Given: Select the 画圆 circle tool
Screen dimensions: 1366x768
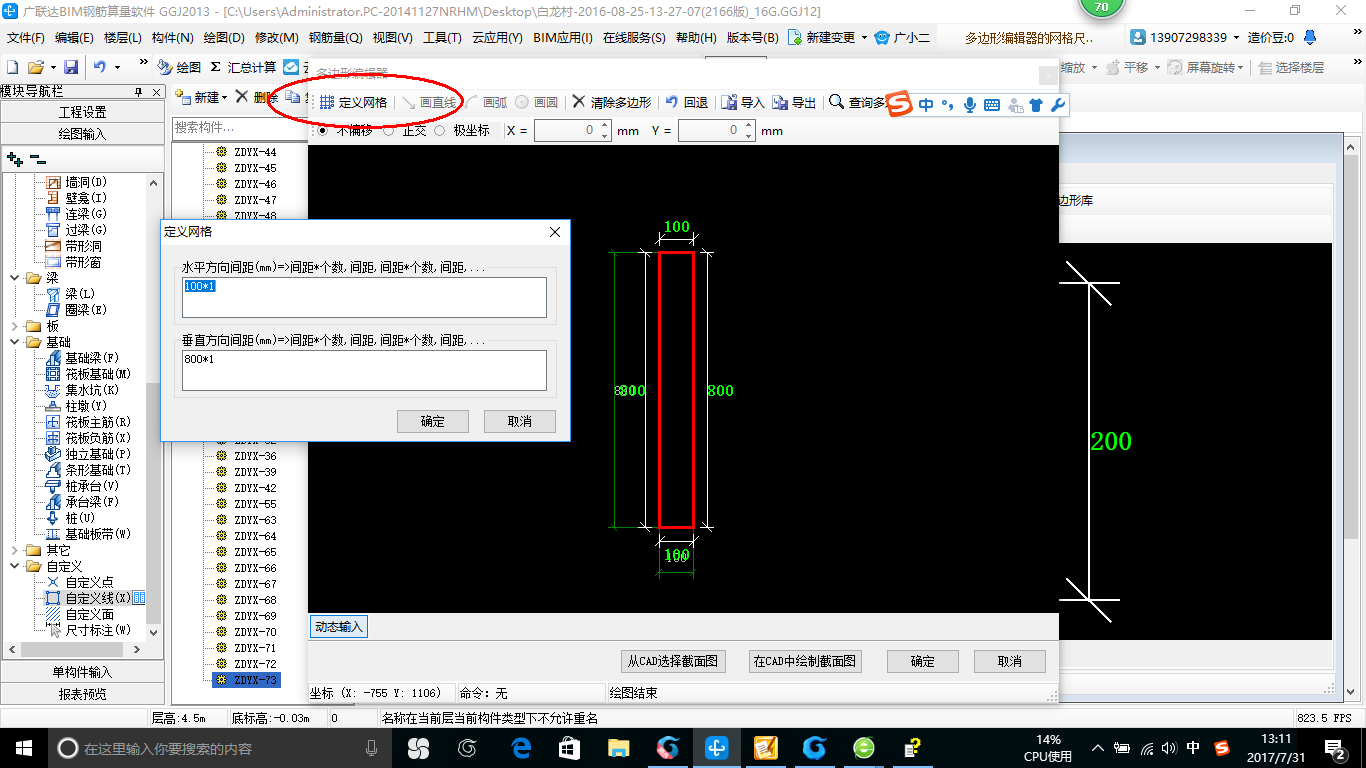Looking at the screenshot, I should click(x=537, y=102).
